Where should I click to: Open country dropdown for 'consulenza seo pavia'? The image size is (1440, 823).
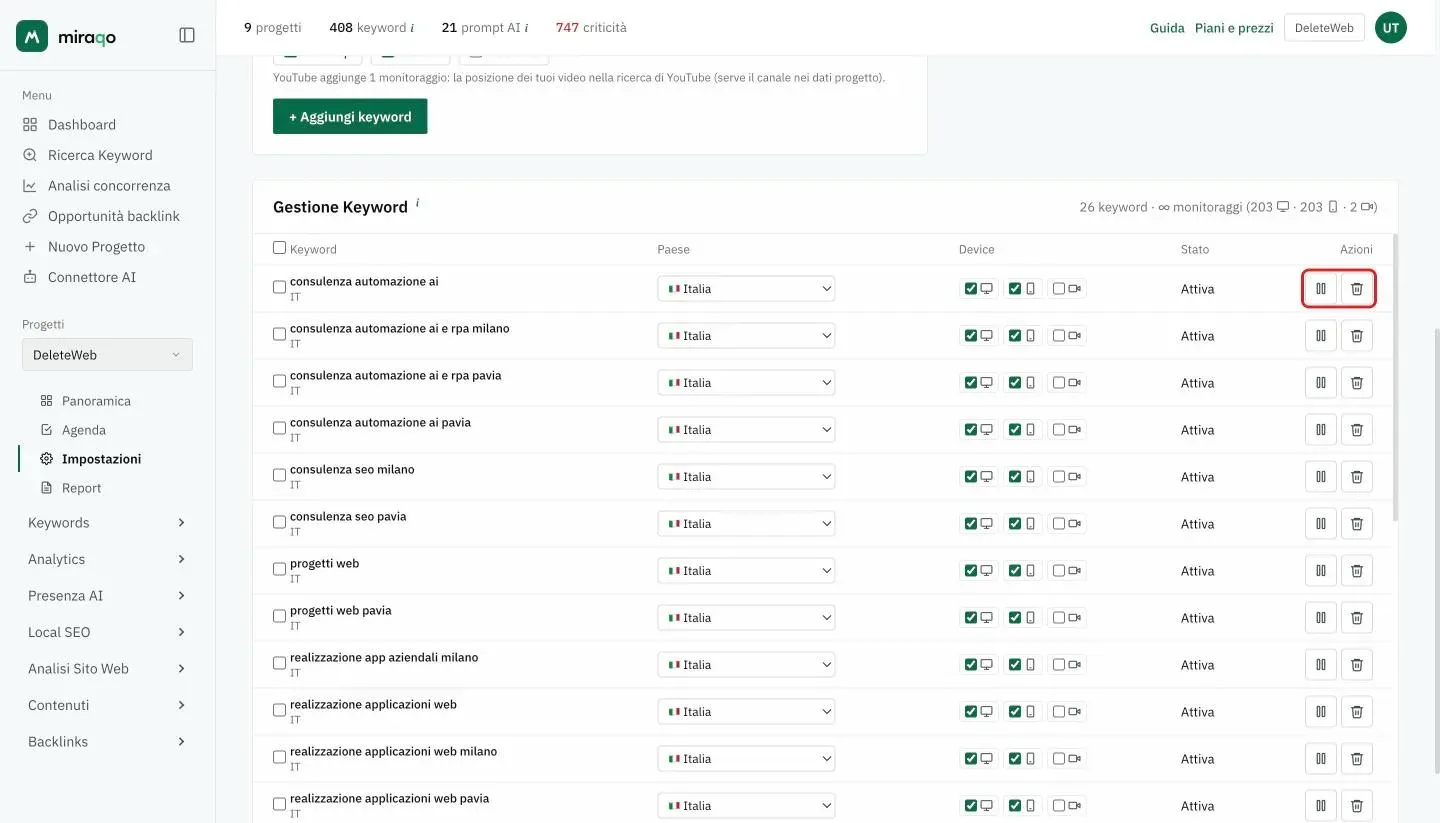(746, 524)
